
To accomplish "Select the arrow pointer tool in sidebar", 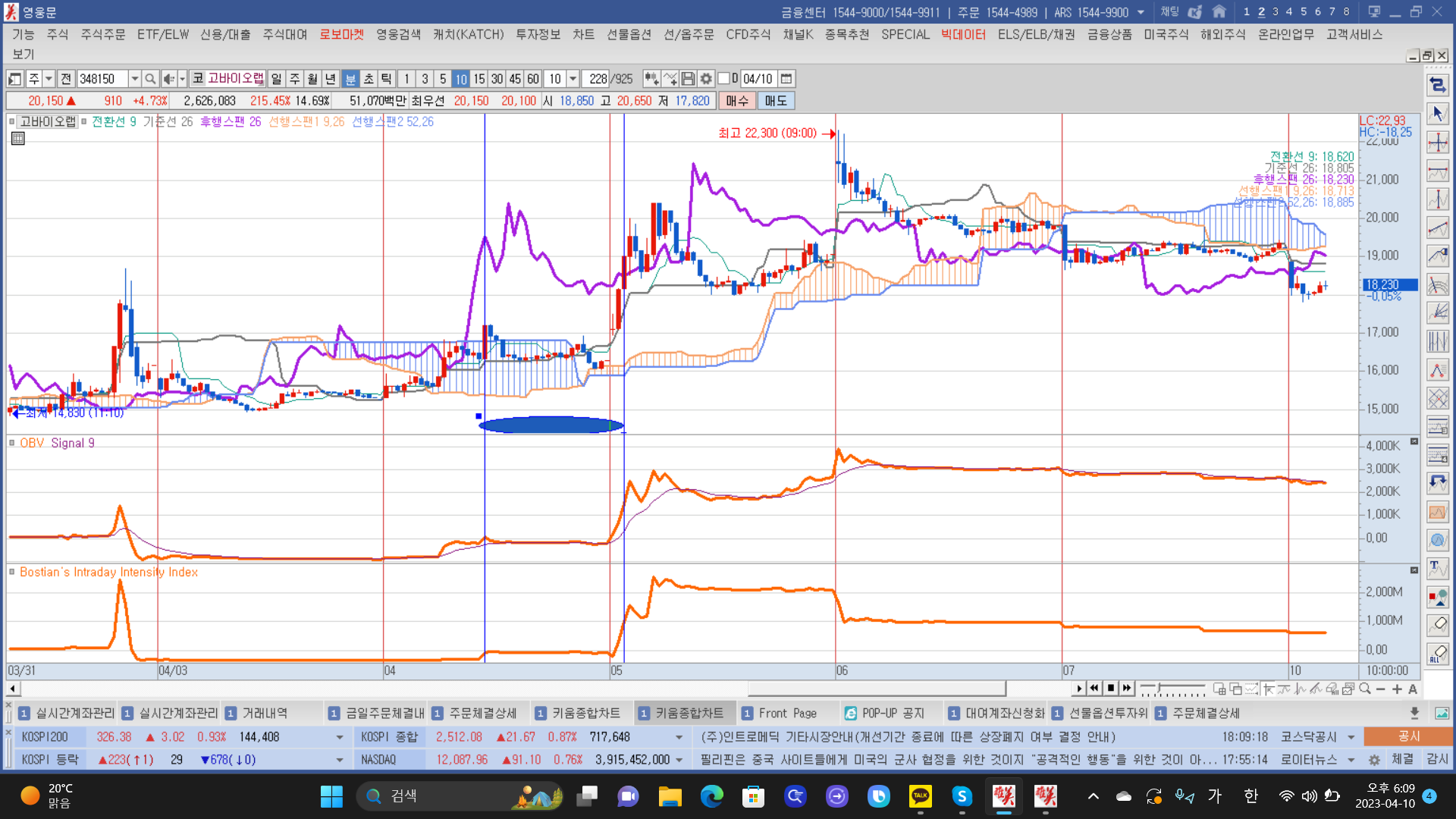I will 1438,114.
